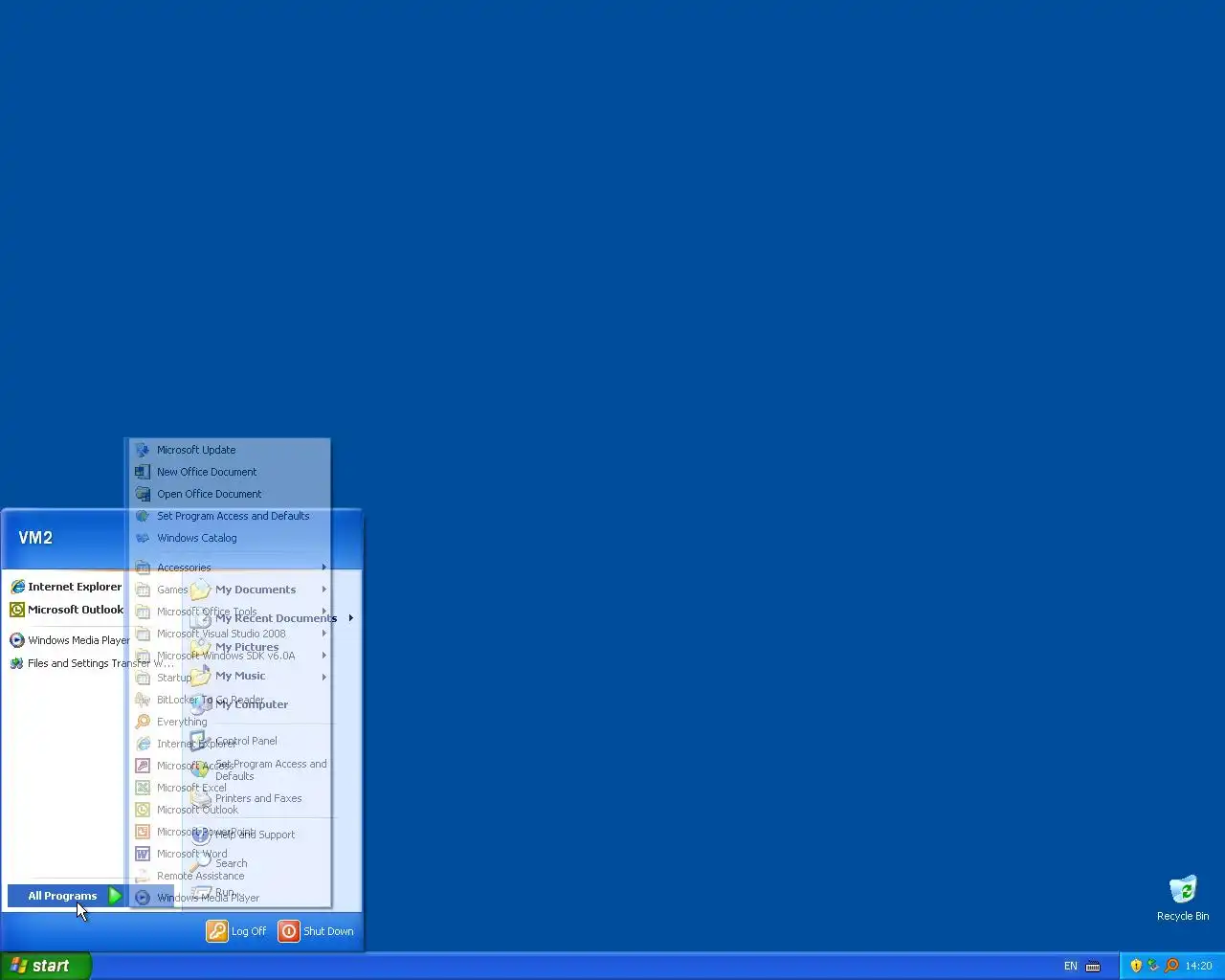This screenshot has height=980, width=1225.
Task: Launch Microsoft Access
Action: [x=230, y=766]
